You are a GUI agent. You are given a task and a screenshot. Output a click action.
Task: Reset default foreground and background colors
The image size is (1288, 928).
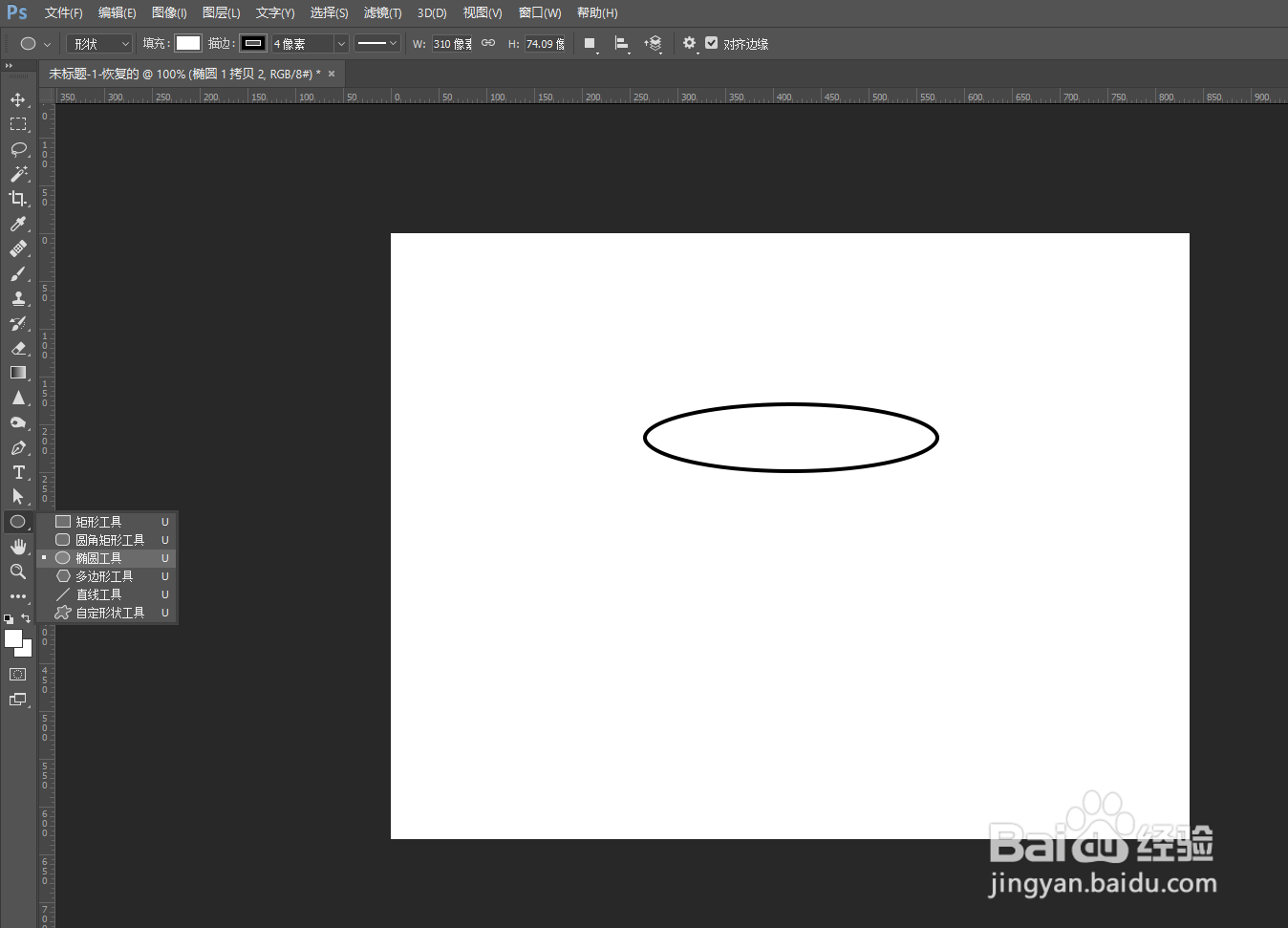(9, 618)
